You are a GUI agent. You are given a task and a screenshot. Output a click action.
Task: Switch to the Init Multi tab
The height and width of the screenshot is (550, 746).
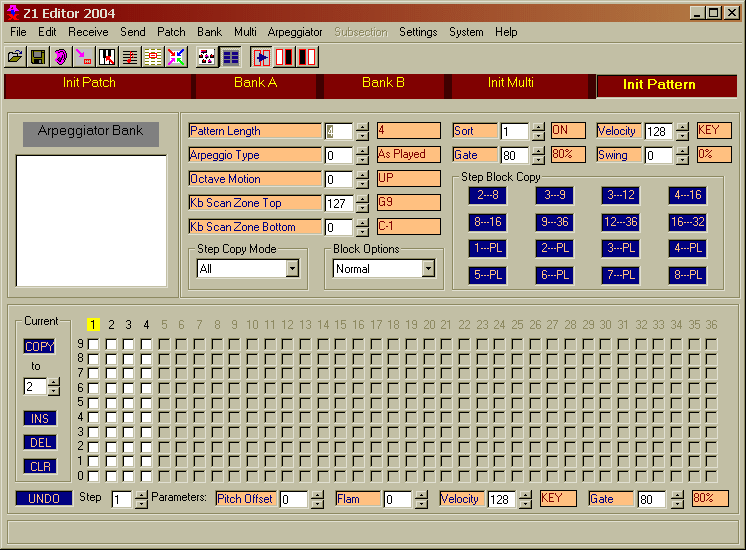tap(520, 85)
